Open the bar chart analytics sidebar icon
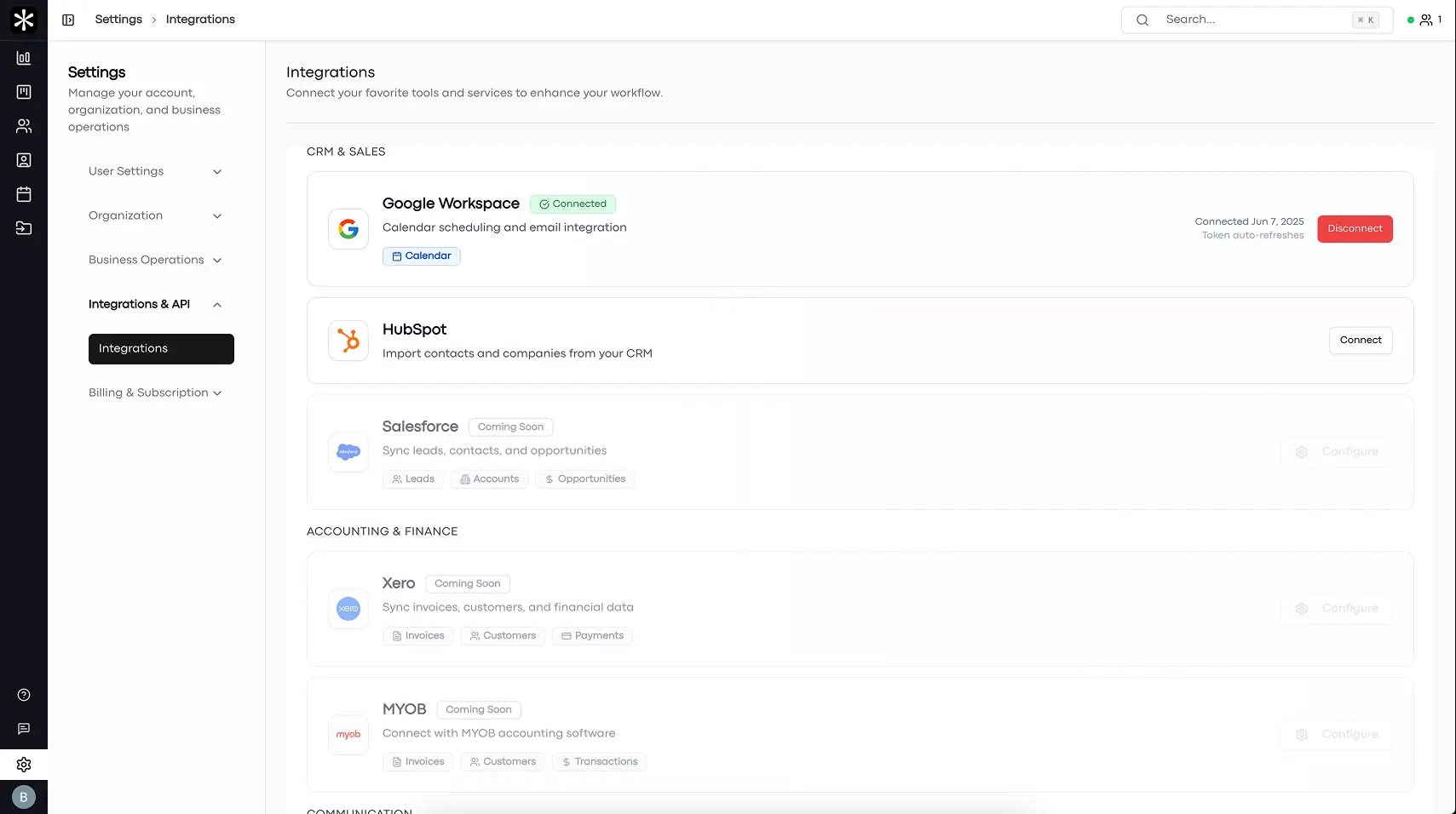Viewport: 1456px width, 814px height. point(24,58)
